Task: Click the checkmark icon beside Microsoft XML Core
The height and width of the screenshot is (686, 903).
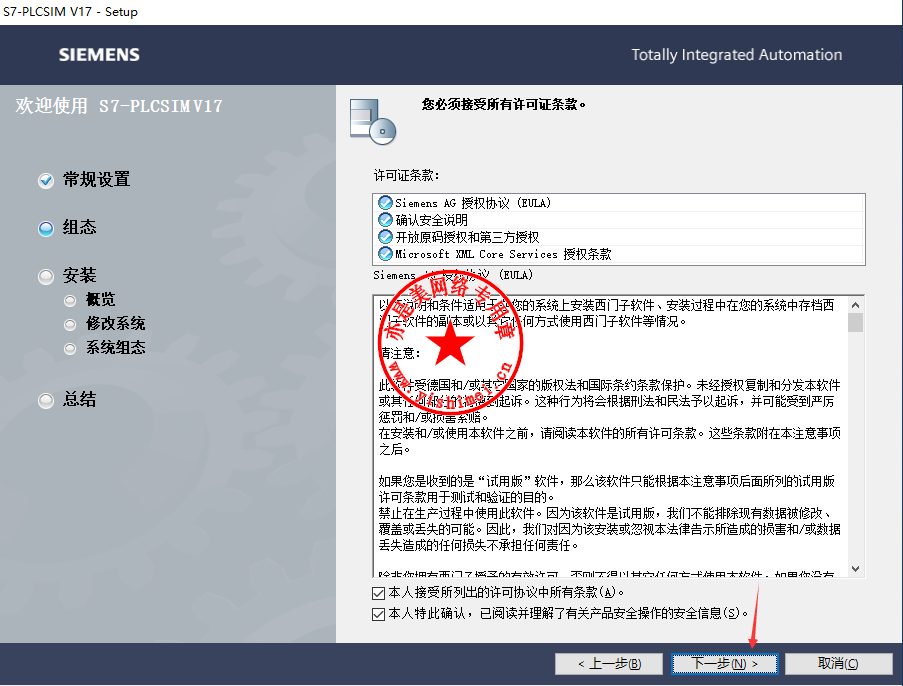Action: point(385,254)
